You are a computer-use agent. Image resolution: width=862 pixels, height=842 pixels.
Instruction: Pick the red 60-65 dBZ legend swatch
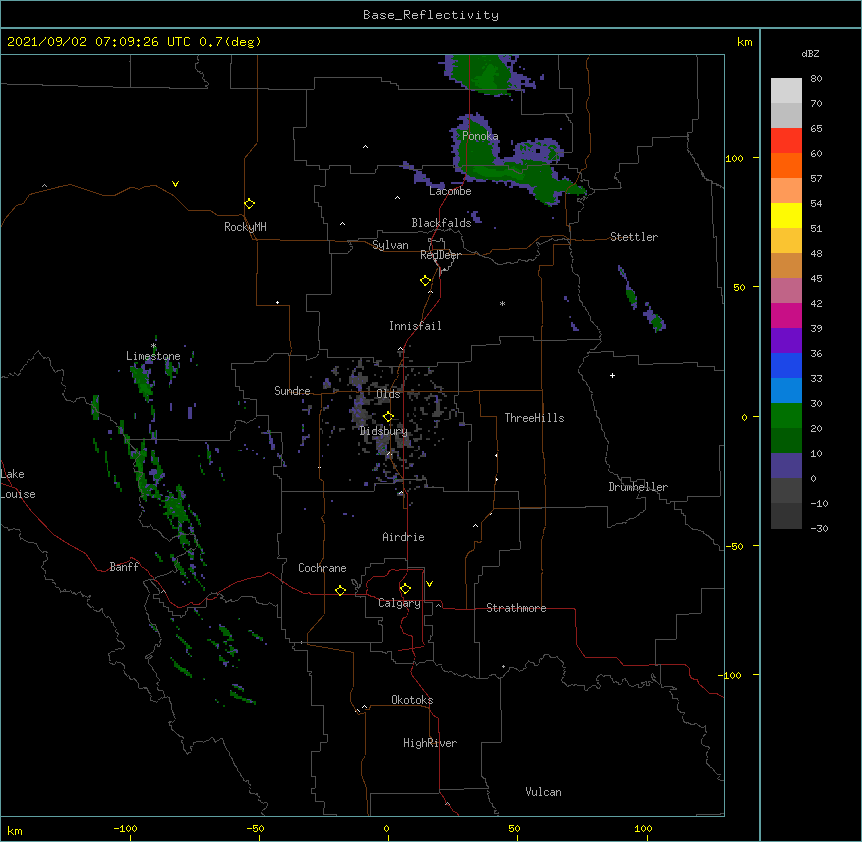(x=786, y=141)
